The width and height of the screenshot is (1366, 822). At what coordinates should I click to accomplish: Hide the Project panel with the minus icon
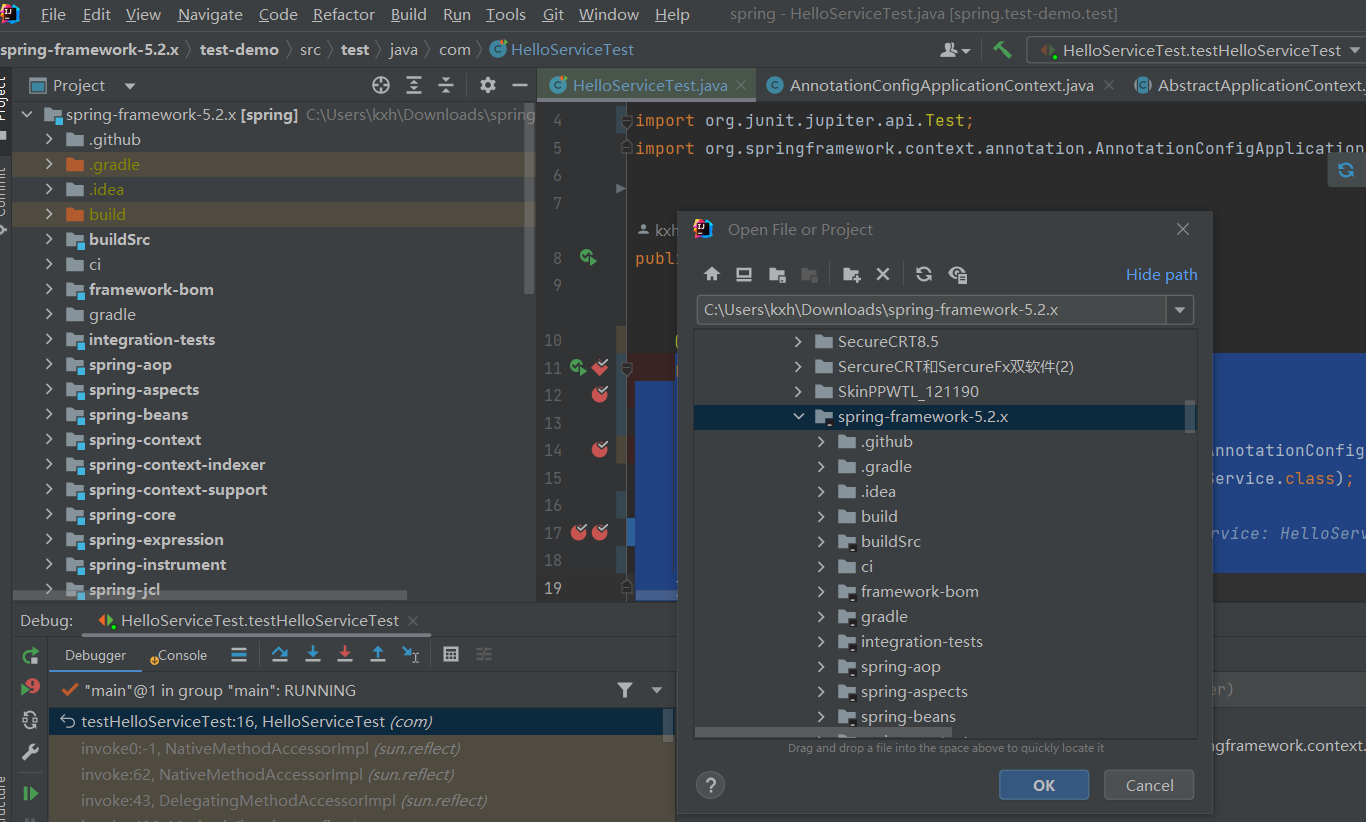[519, 85]
